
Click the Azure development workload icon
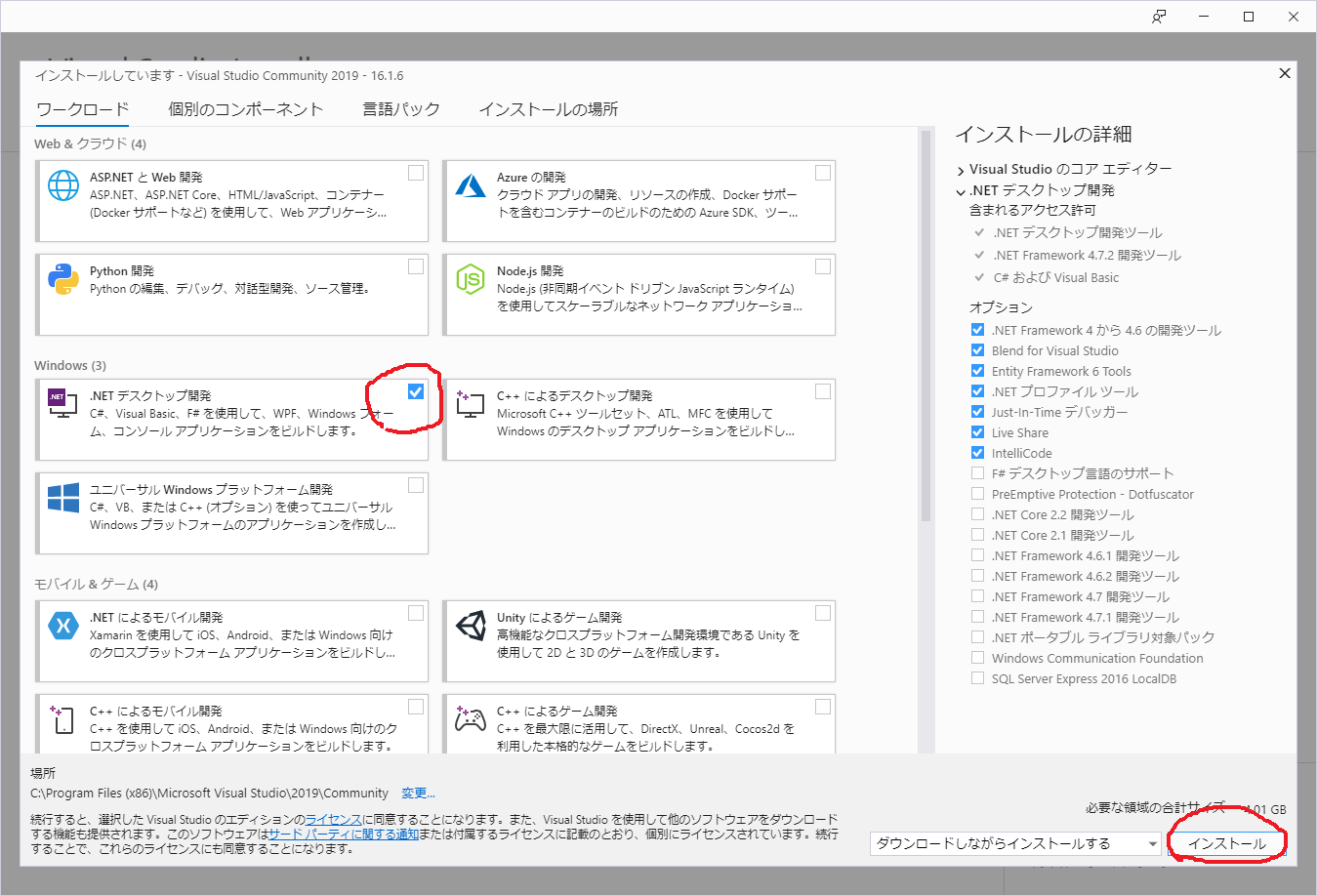(x=471, y=185)
